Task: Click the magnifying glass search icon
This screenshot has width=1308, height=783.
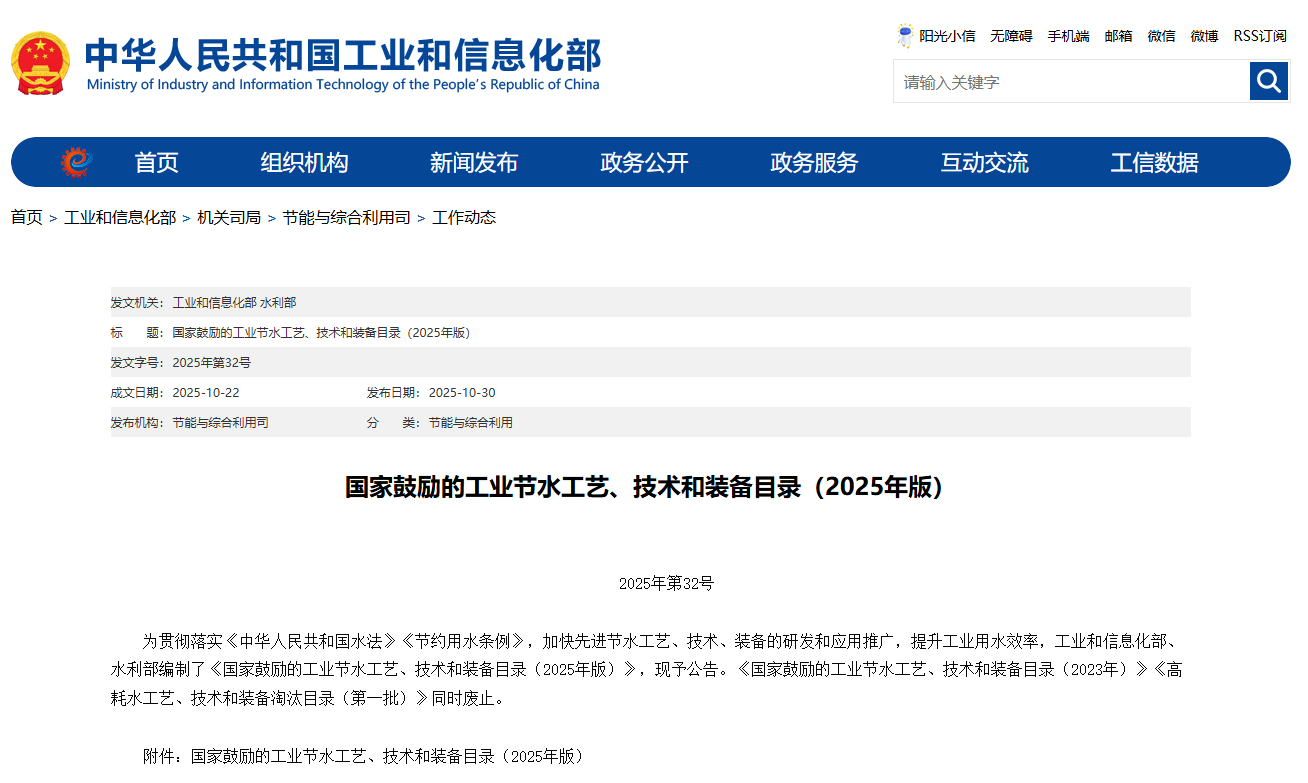Action: click(1269, 81)
